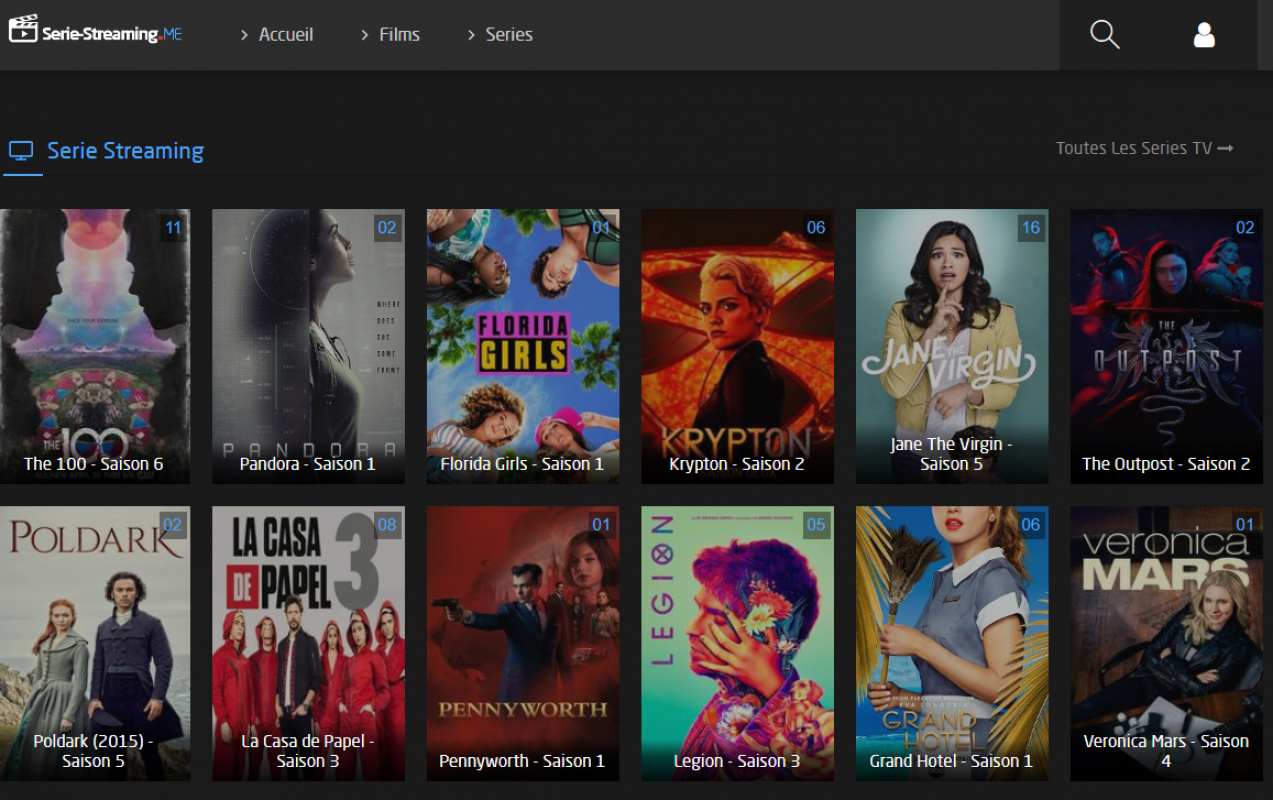Click episode badge 02 on The Outpost
Viewport: 1273px width, 800px height.
click(x=1245, y=228)
